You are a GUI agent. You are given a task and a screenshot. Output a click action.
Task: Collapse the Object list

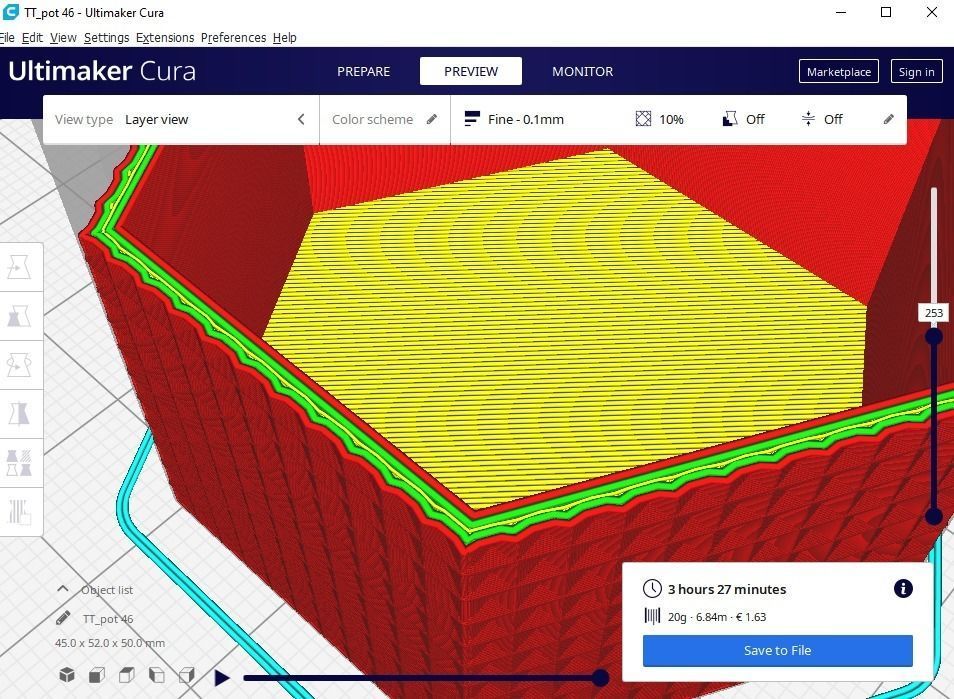(63, 589)
